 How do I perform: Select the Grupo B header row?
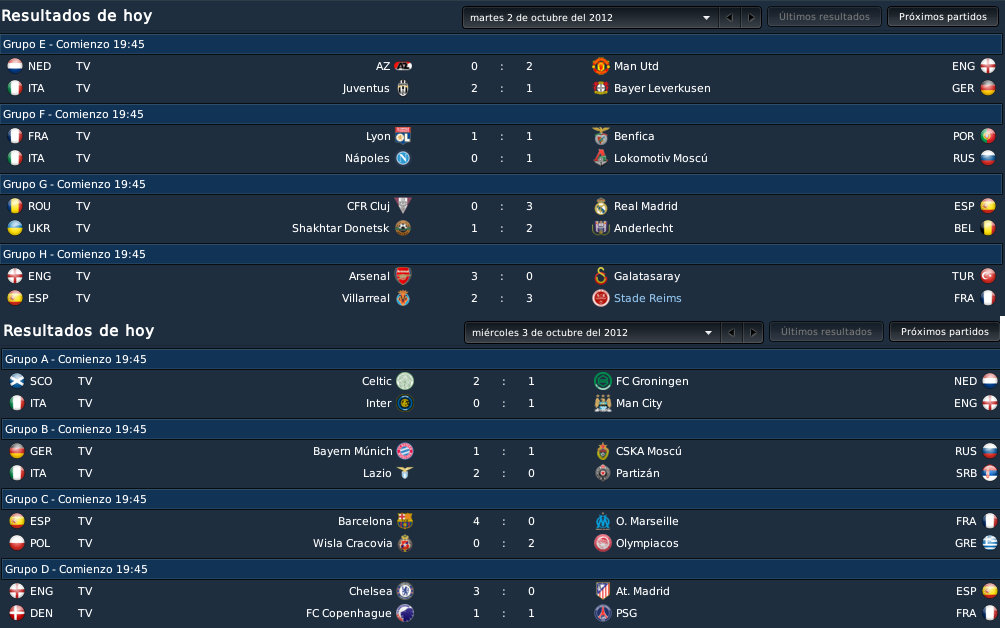click(x=501, y=429)
